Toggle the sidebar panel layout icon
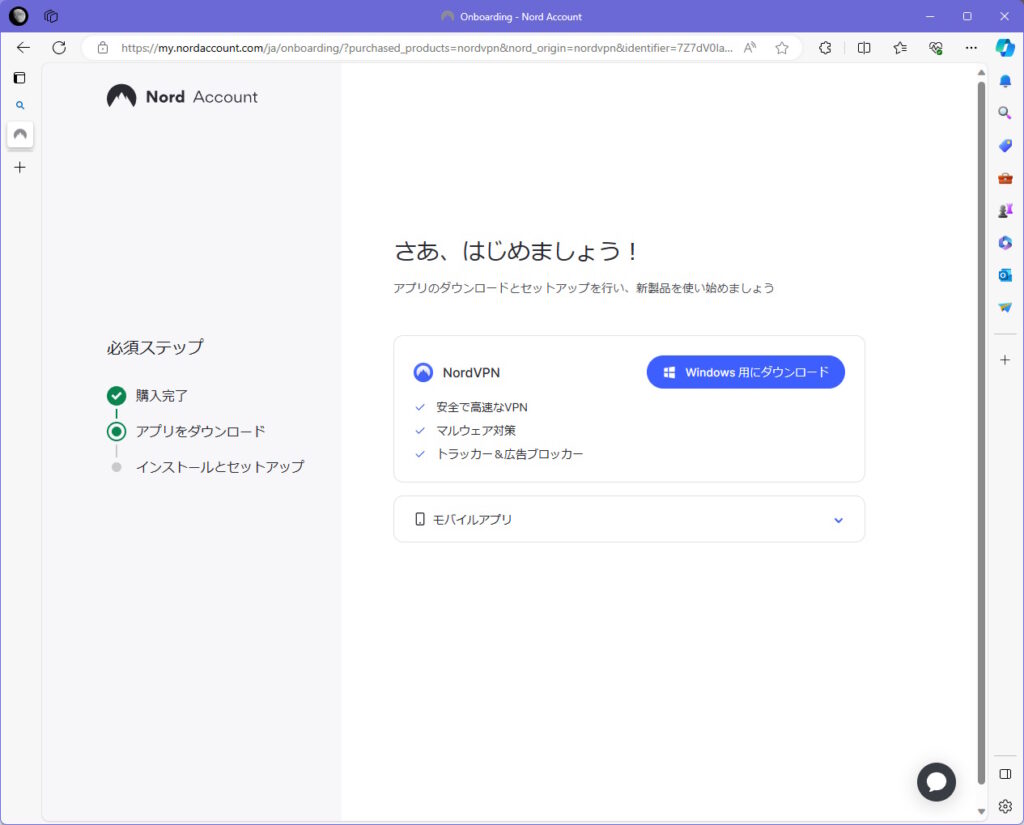The width and height of the screenshot is (1024, 825). [1005, 774]
